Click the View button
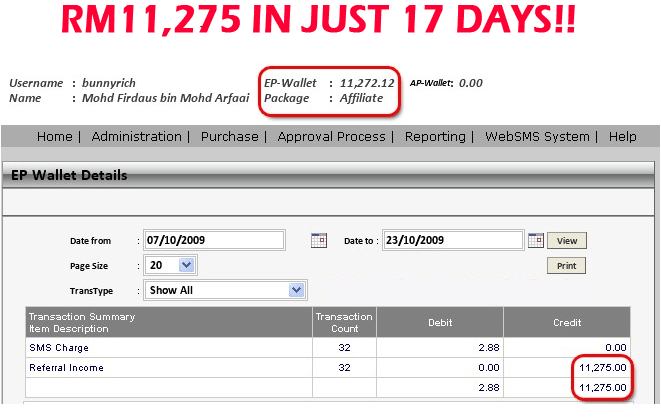The image size is (661, 417). [567, 241]
